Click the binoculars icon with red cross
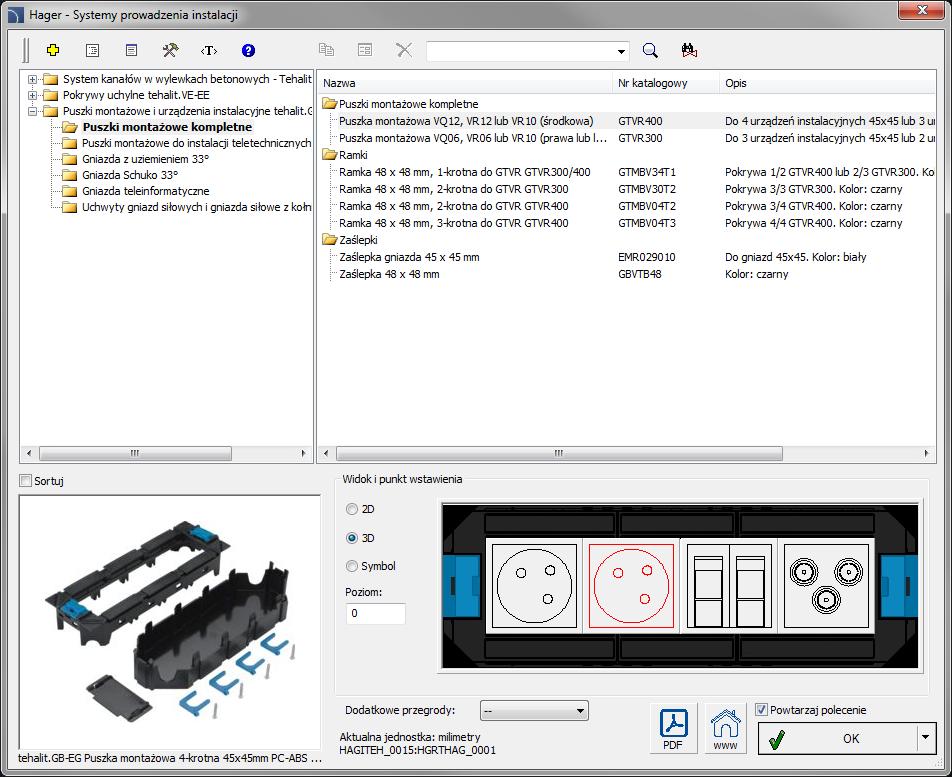This screenshot has height=777, width=952. [689, 50]
